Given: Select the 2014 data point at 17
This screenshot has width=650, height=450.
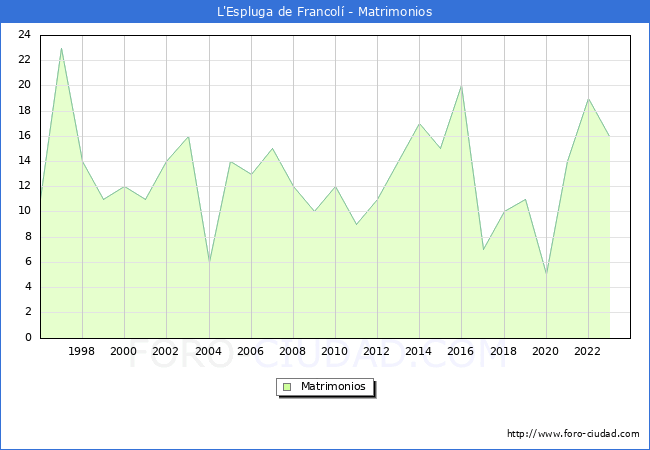Looking at the screenshot, I should [x=420, y=123].
